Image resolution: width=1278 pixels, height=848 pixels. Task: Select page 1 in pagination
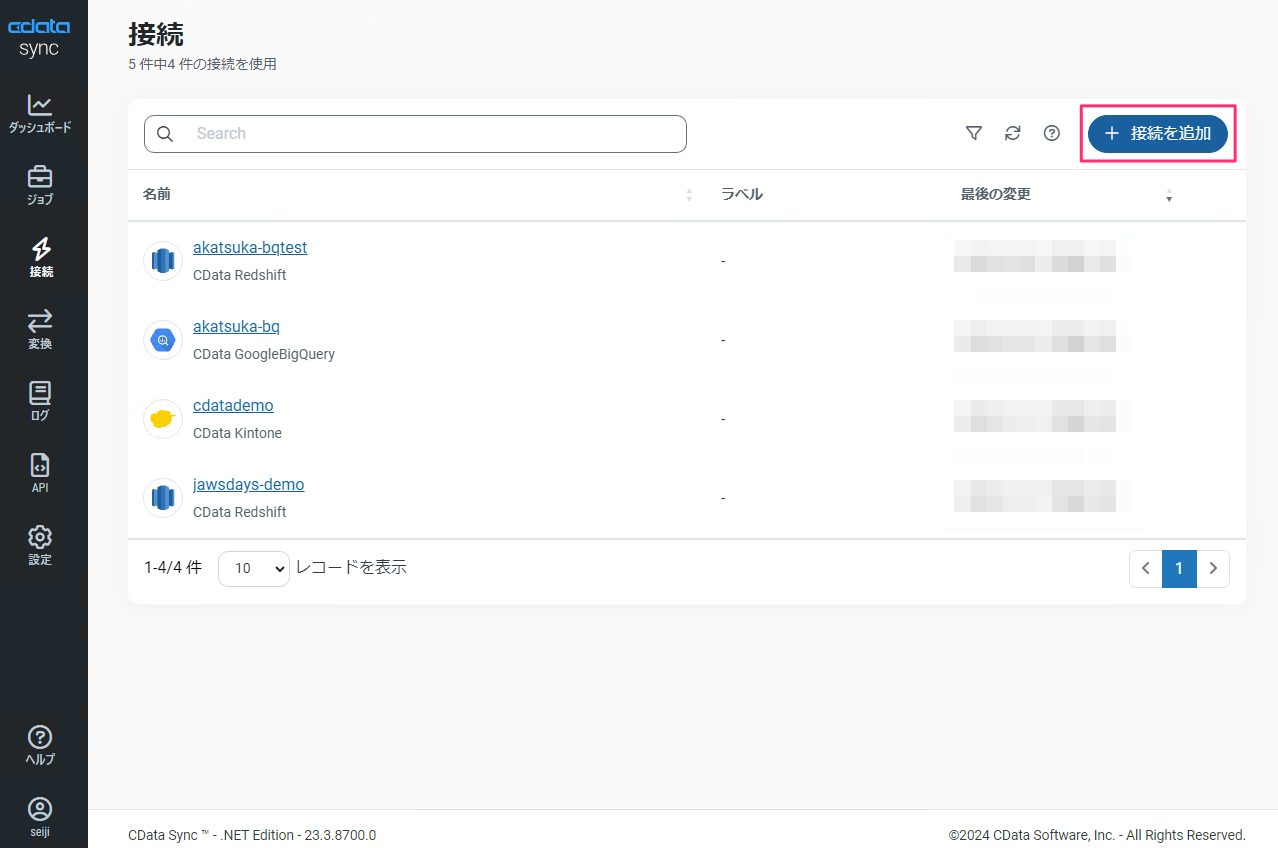[x=1179, y=568]
